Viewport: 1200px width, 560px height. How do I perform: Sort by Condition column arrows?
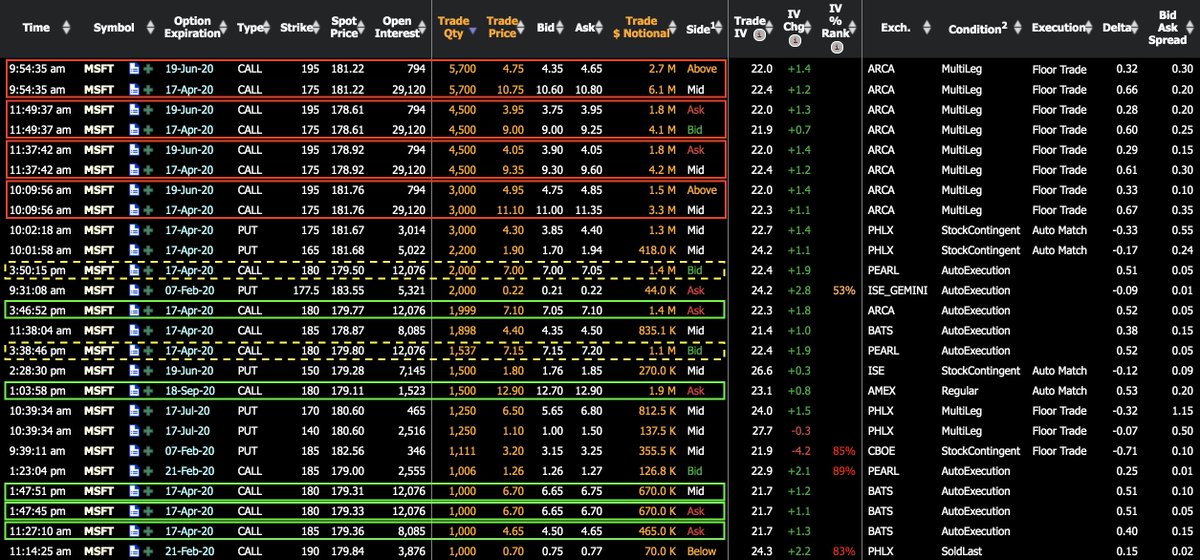tap(1016, 28)
